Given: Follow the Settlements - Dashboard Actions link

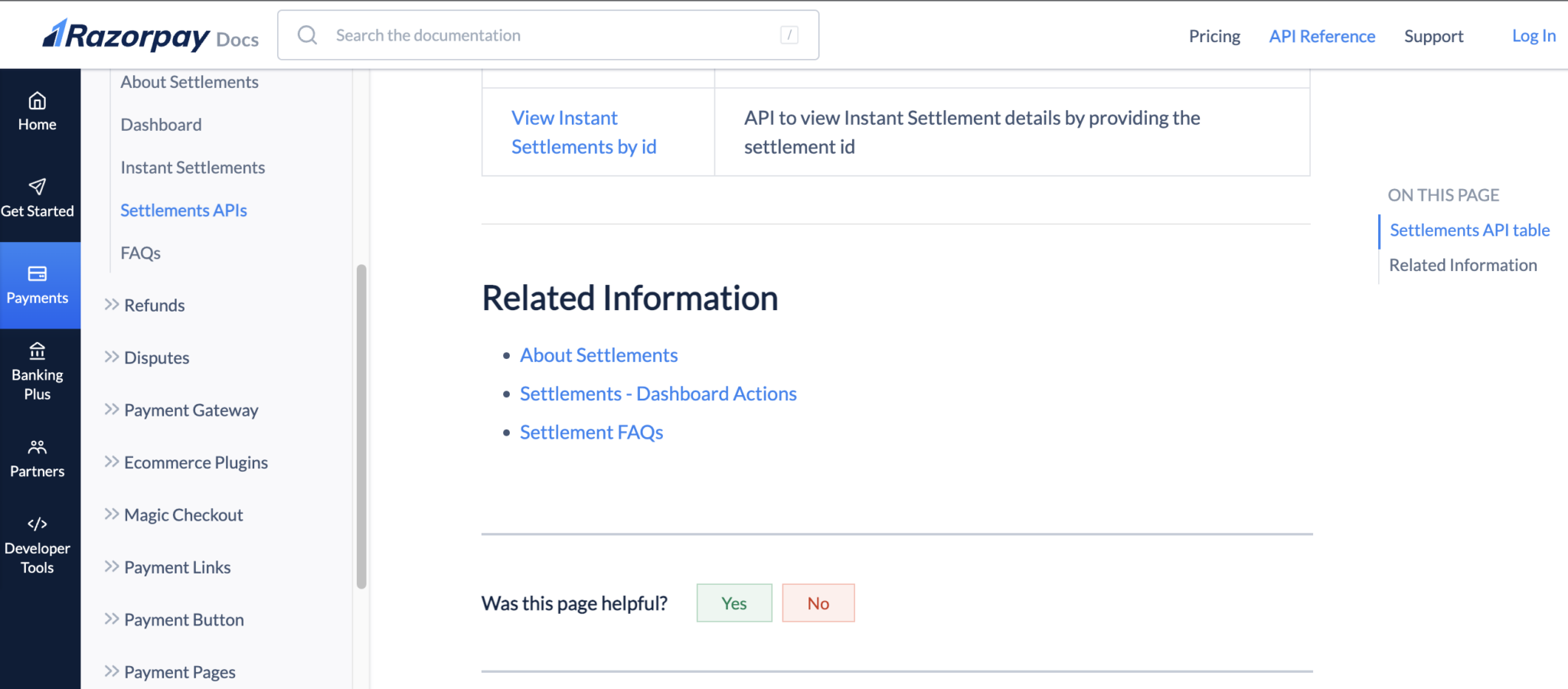Looking at the screenshot, I should tap(658, 393).
